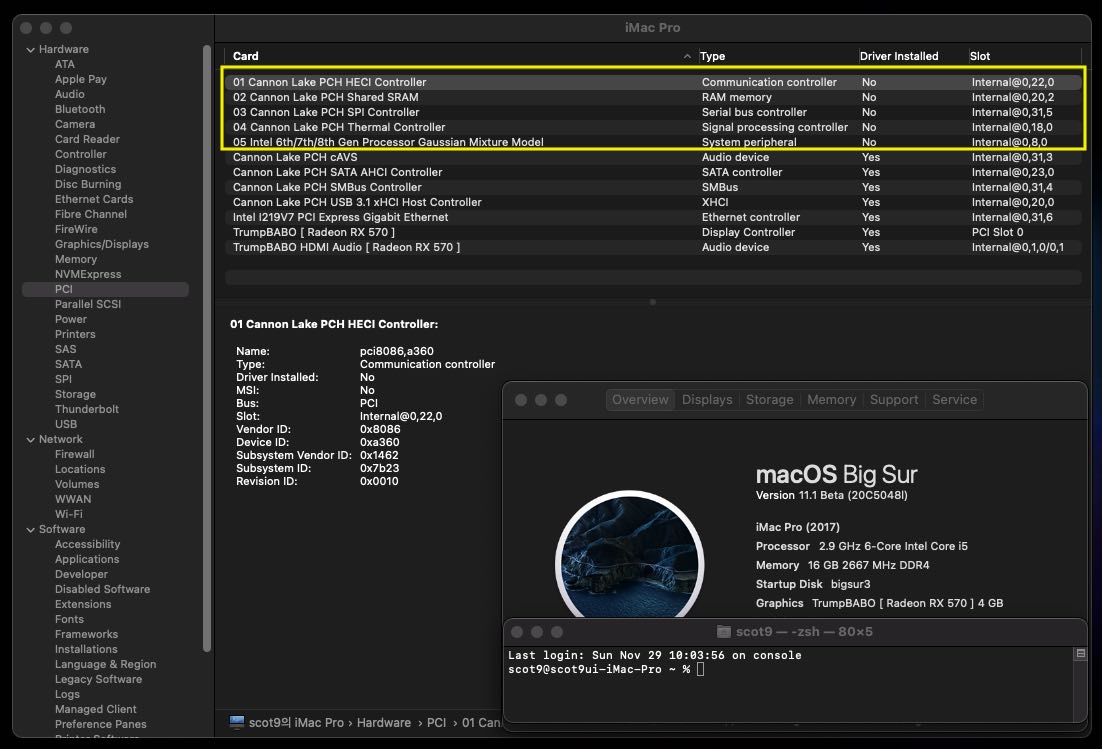Viewport: 1102px width, 749px height.
Task: Select 04 Cannon Lake PCH Thermal Controller row
Action: (x=653, y=127)
